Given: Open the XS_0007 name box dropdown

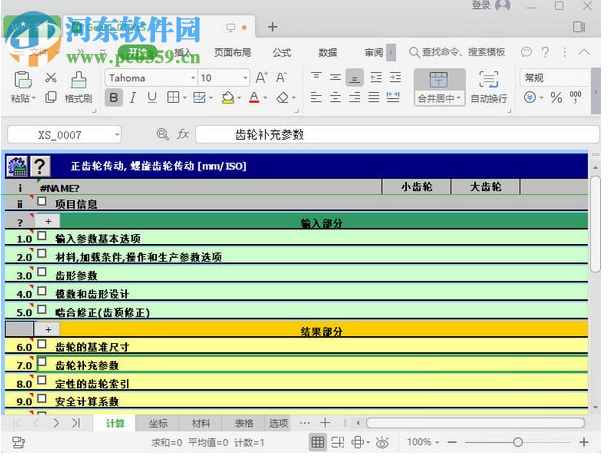Looking at the screenshot, I should pyautogui.click(x=117, y=135).
